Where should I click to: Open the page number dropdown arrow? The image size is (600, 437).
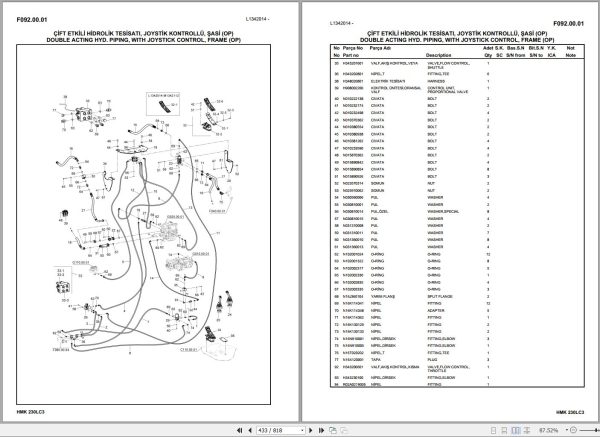(302, 431)
